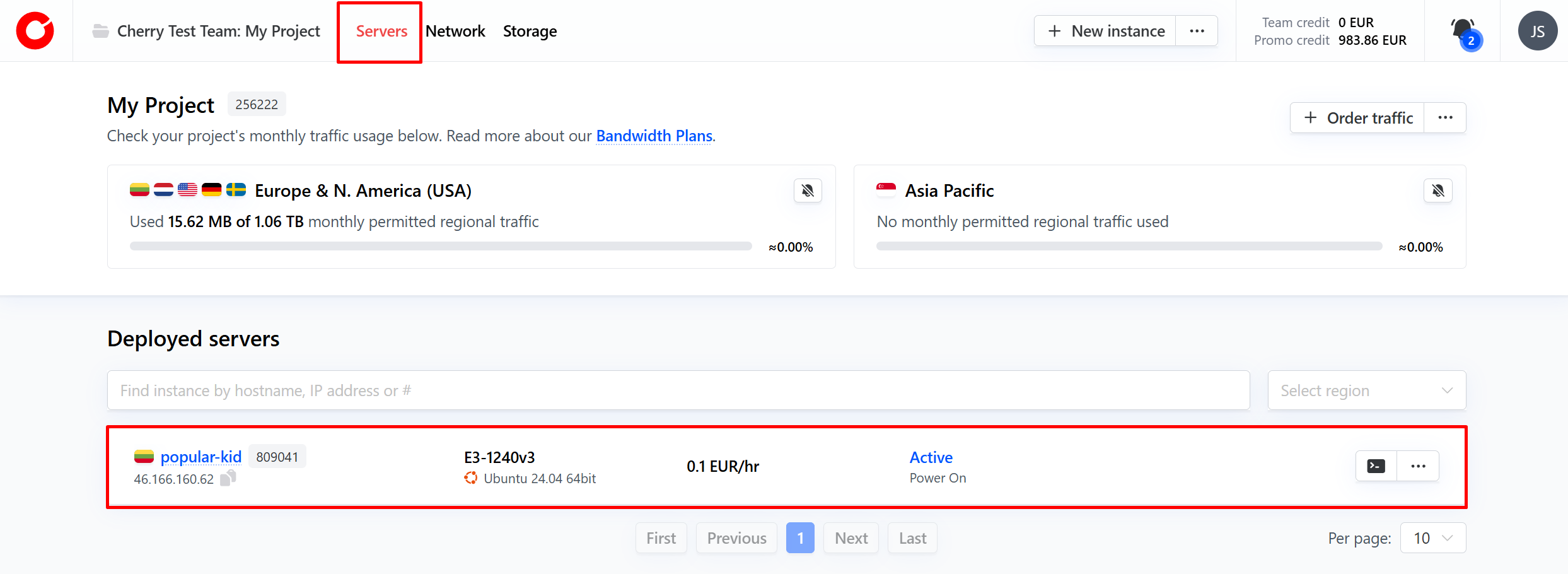Switch to the Network tab
Screen dimensions: 1568x574
point(455,31)
